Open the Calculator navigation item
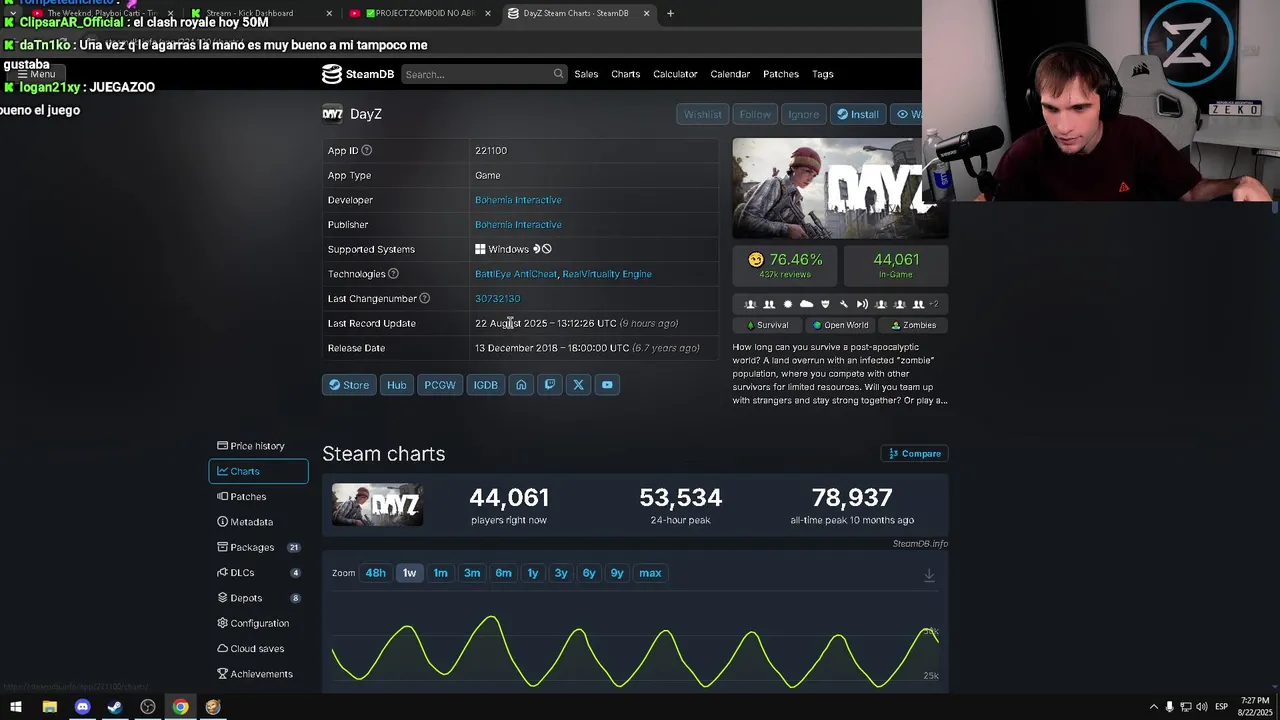The image size is (1280, 720). 675,74
